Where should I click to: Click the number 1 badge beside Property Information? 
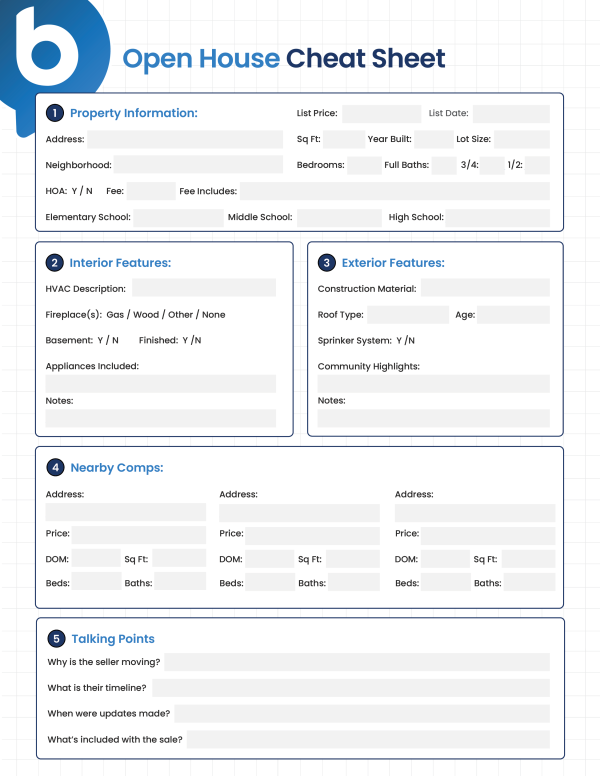coord(55,113)
